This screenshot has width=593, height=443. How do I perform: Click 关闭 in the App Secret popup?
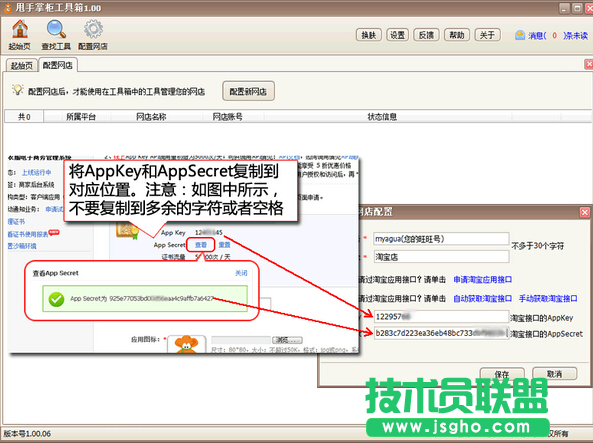click(241, 273)
